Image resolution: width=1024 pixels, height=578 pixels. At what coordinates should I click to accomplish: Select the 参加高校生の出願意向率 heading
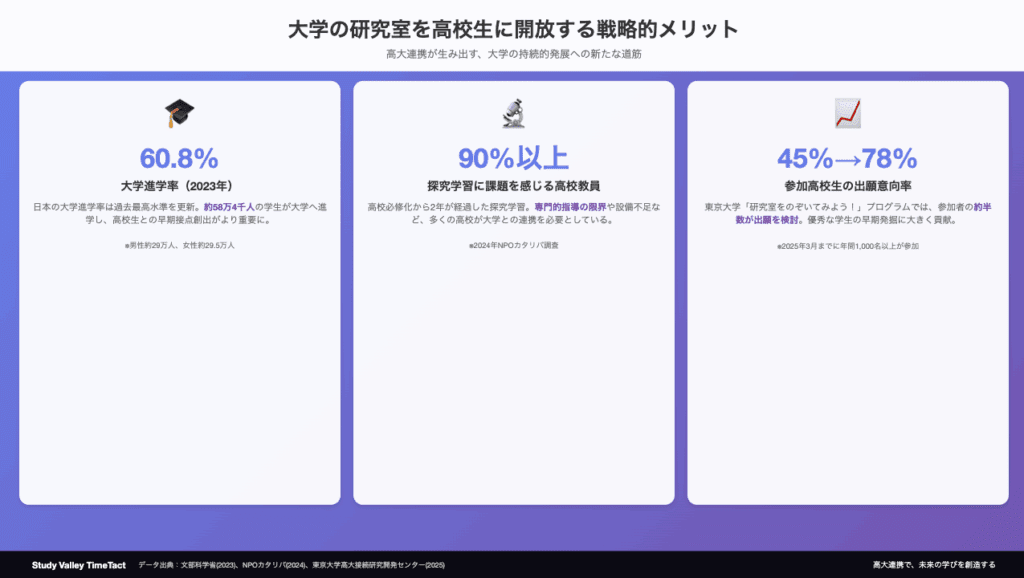847,186
